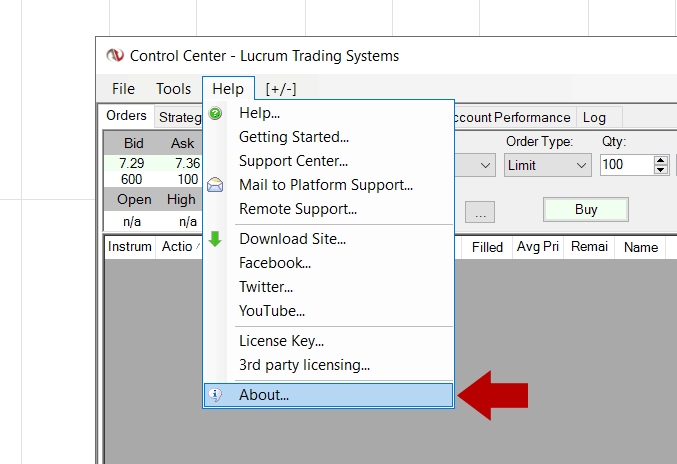Select Getting Started... entry
This screenshot has height=464, width=677.
click(x=328, y=137)
